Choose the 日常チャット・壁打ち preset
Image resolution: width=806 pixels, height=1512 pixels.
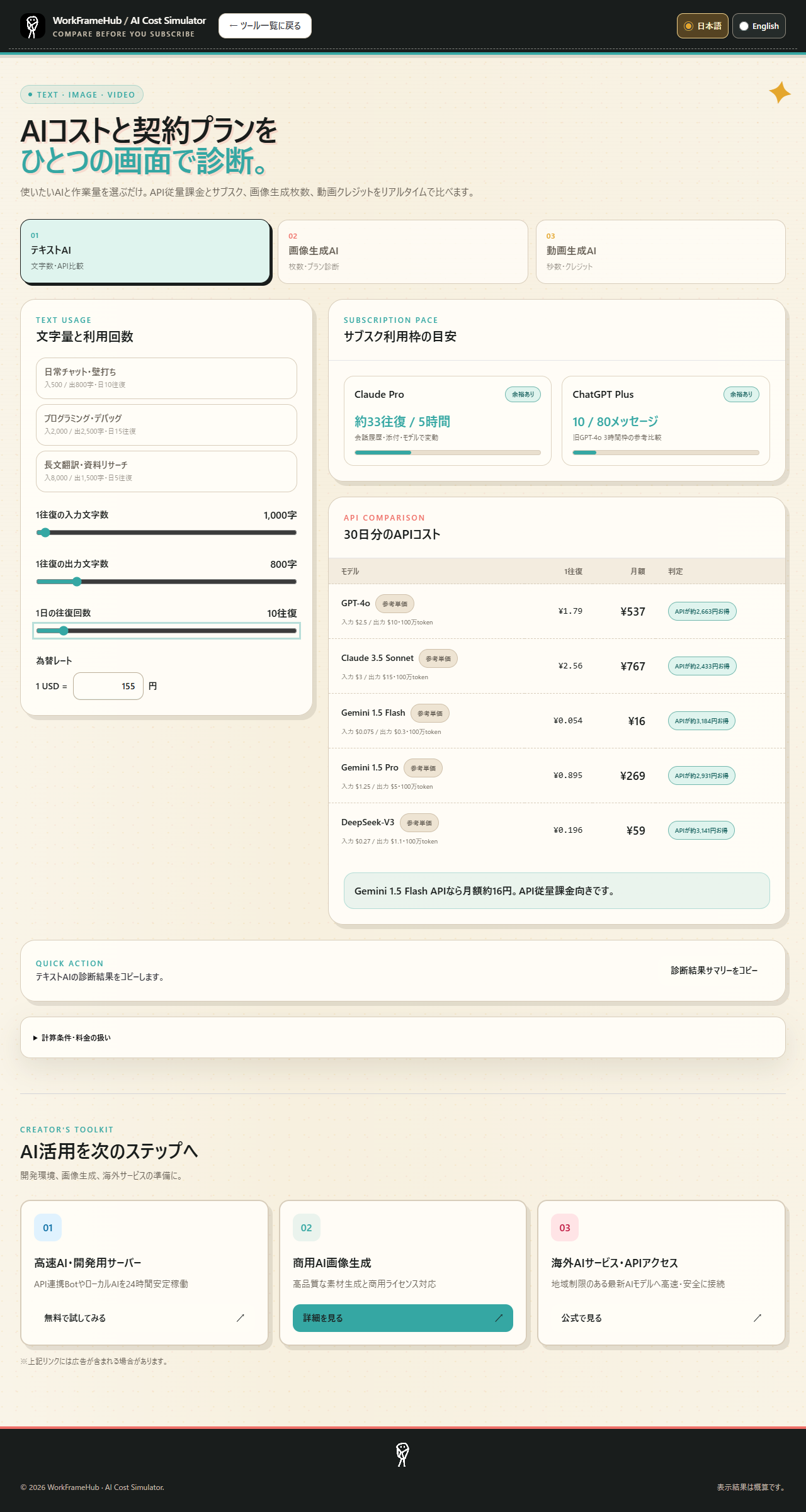click(x=166, y=378)
